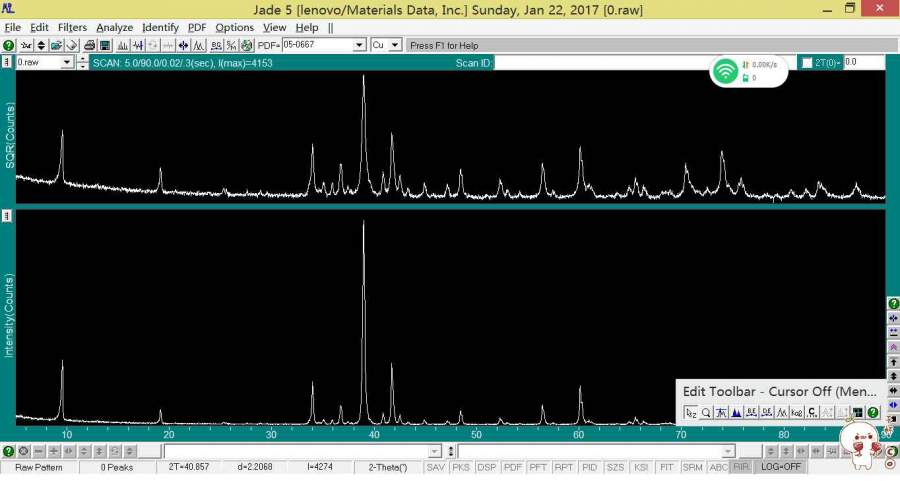Click the scan overlay icon next to the help icon
Viewport: 900px width, 481px height.
point(26,45)
